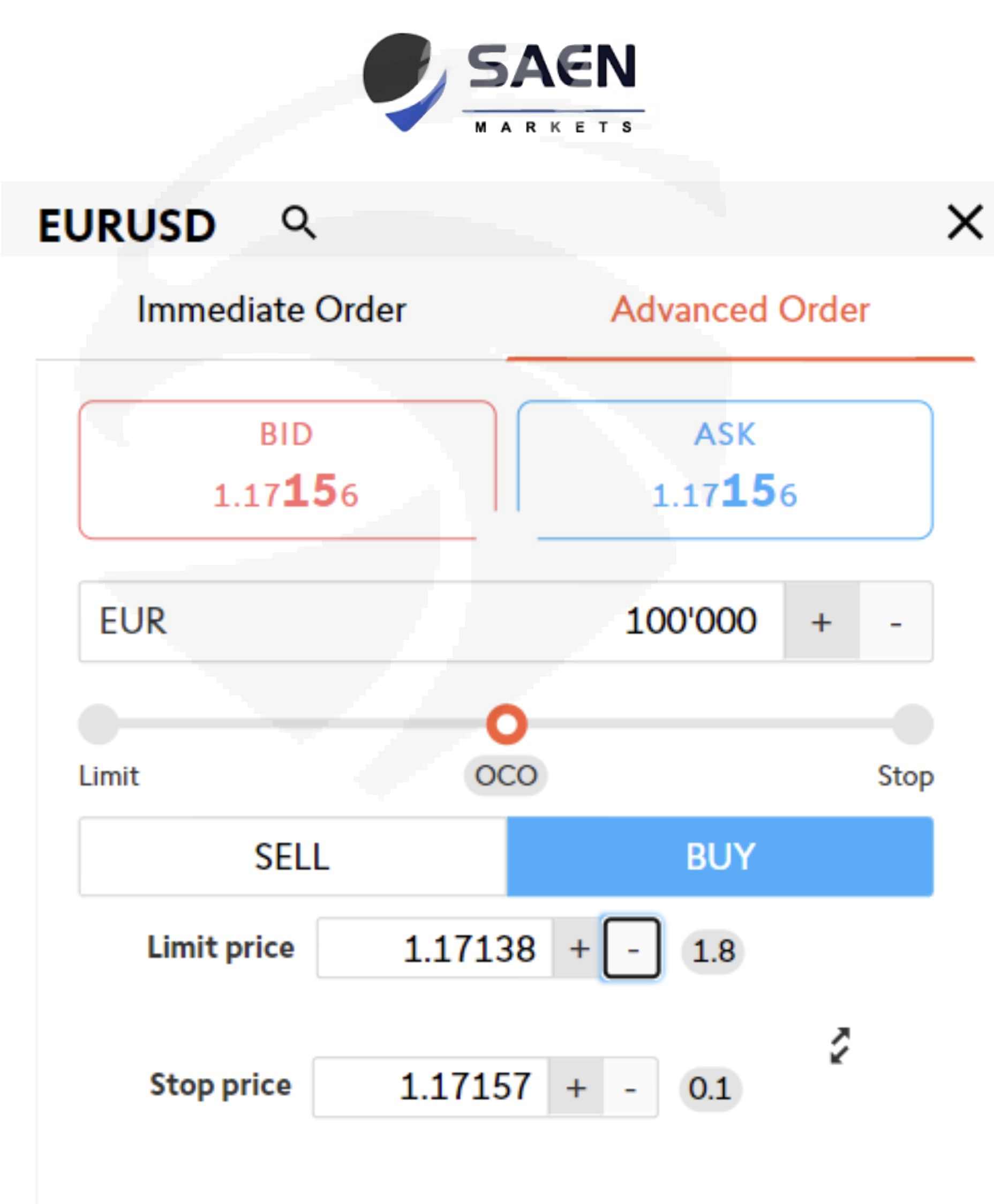Click the Limit price input field

[x=435, y=948]
